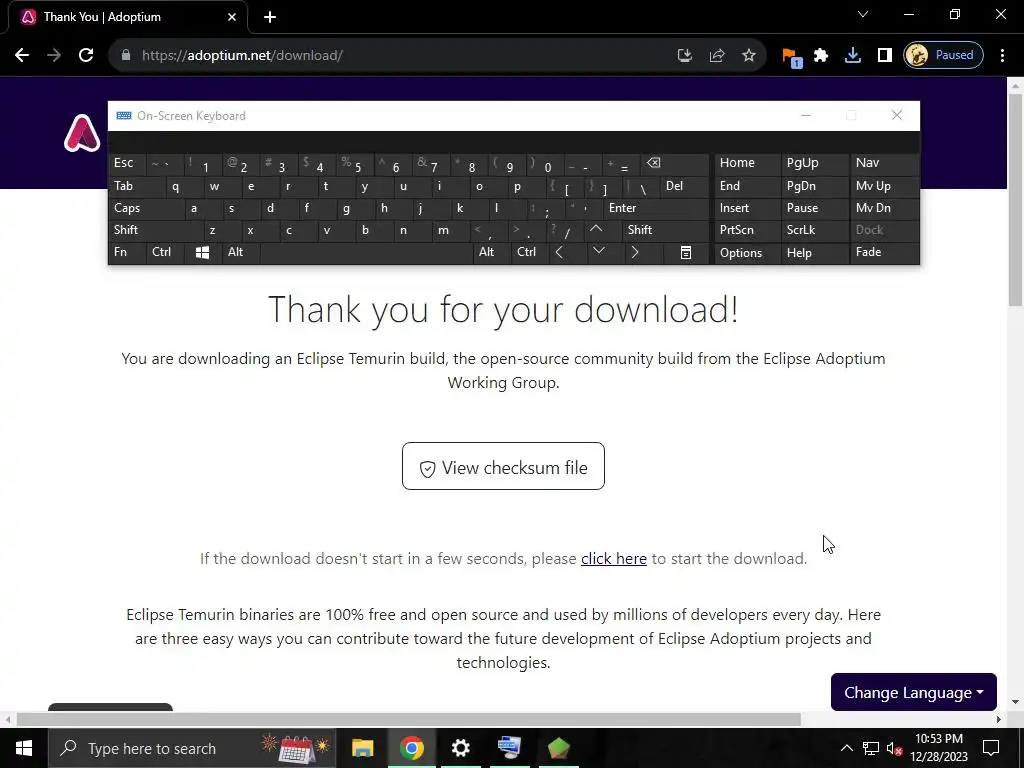Open the notification center icon
The width and height of the screenshot is (1024, 768).
tap(991, 748)
